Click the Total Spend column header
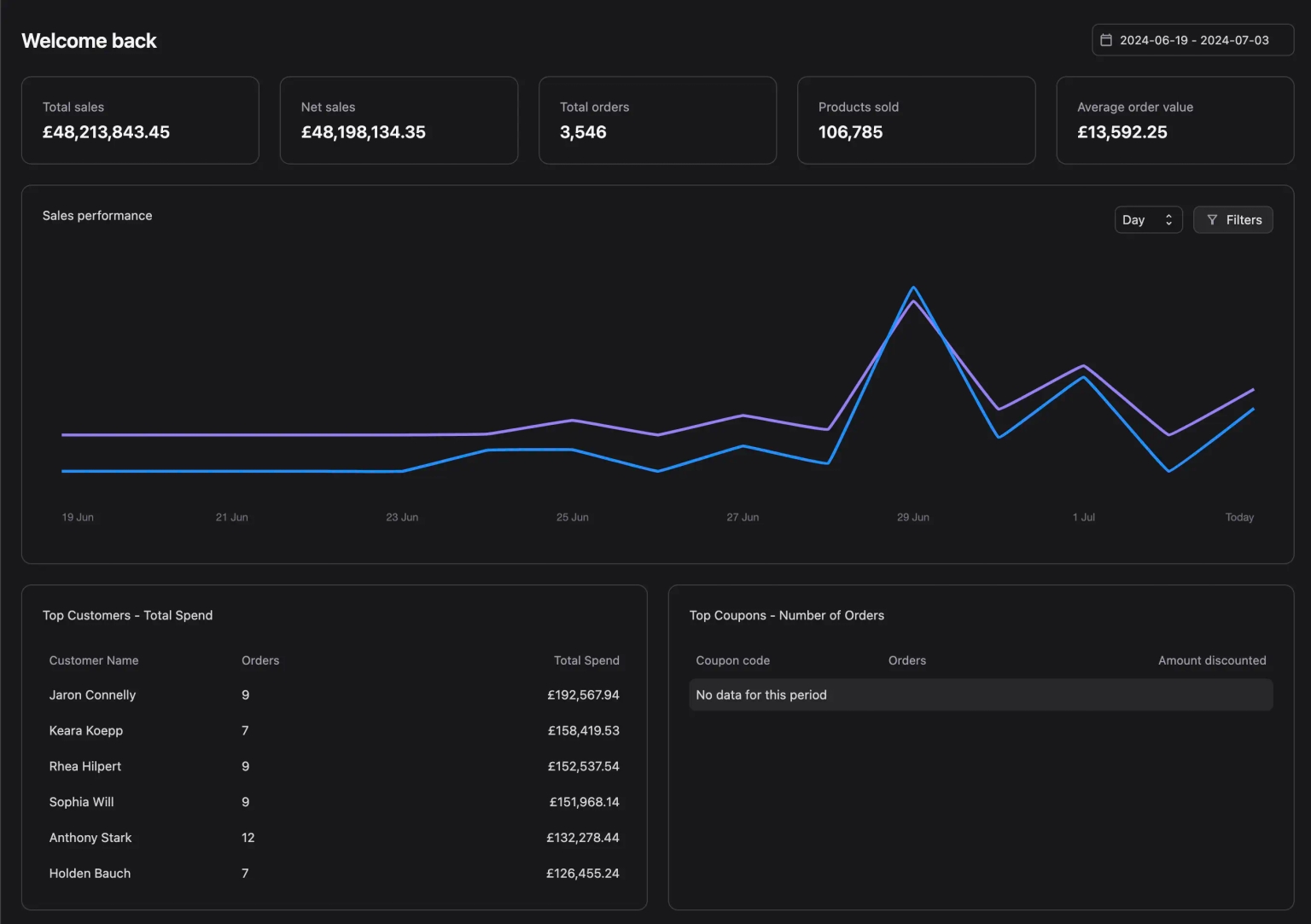The width and height of the screenshot is (1311, 924). [586, 660]
